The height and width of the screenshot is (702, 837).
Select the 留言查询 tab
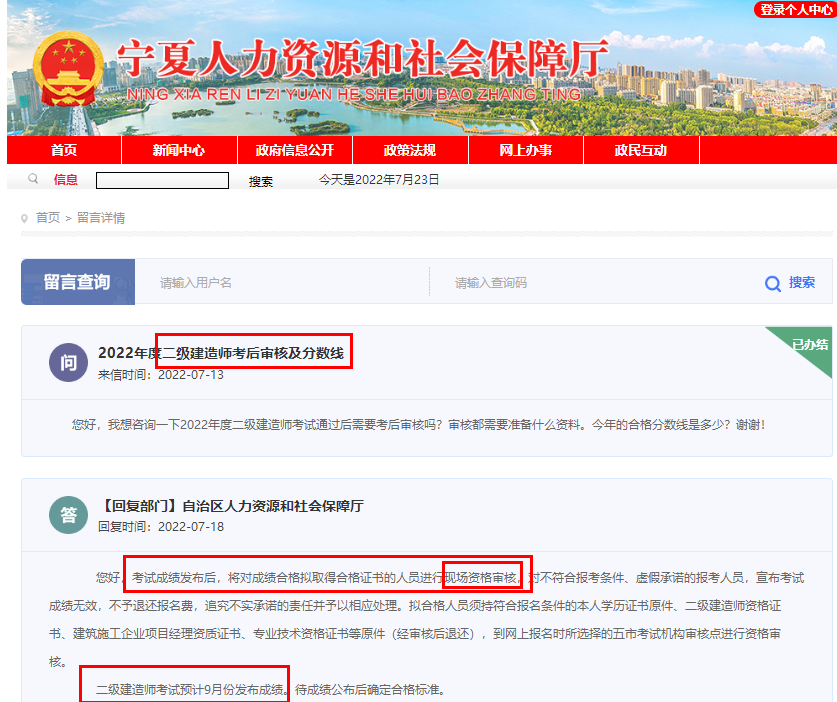(78, 282)
